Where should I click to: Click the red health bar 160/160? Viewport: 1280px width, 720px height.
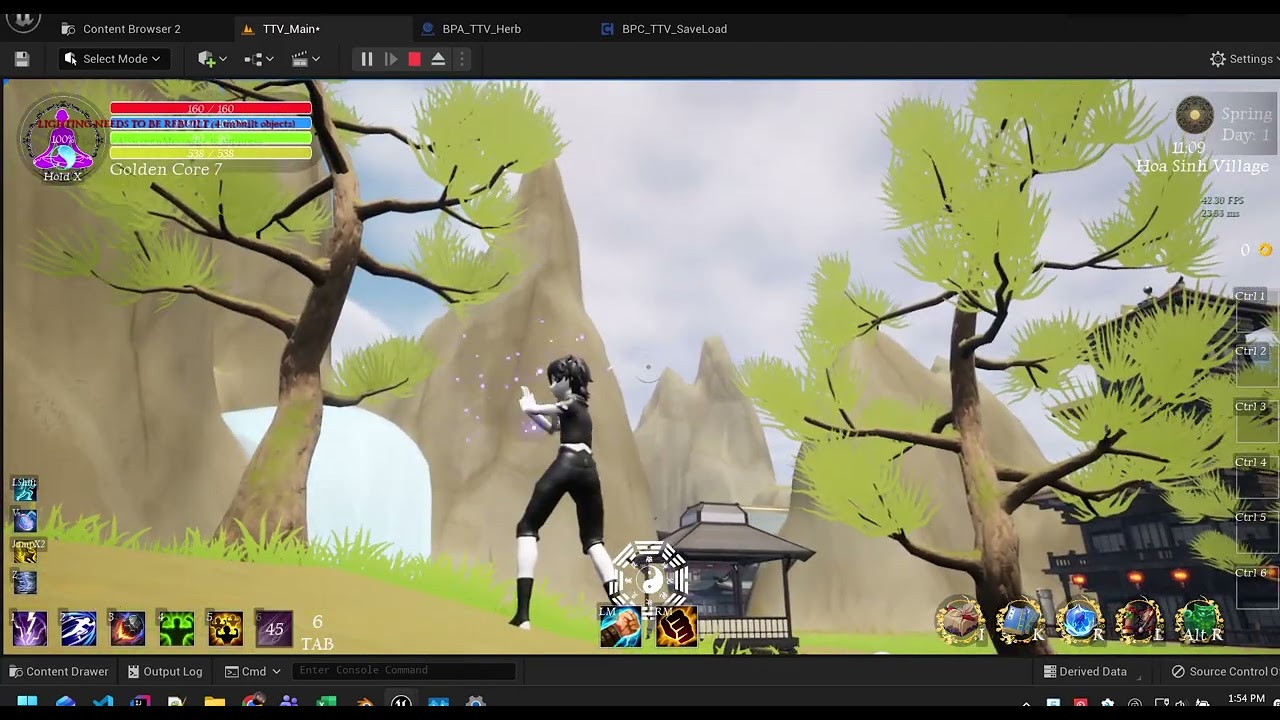211,108
